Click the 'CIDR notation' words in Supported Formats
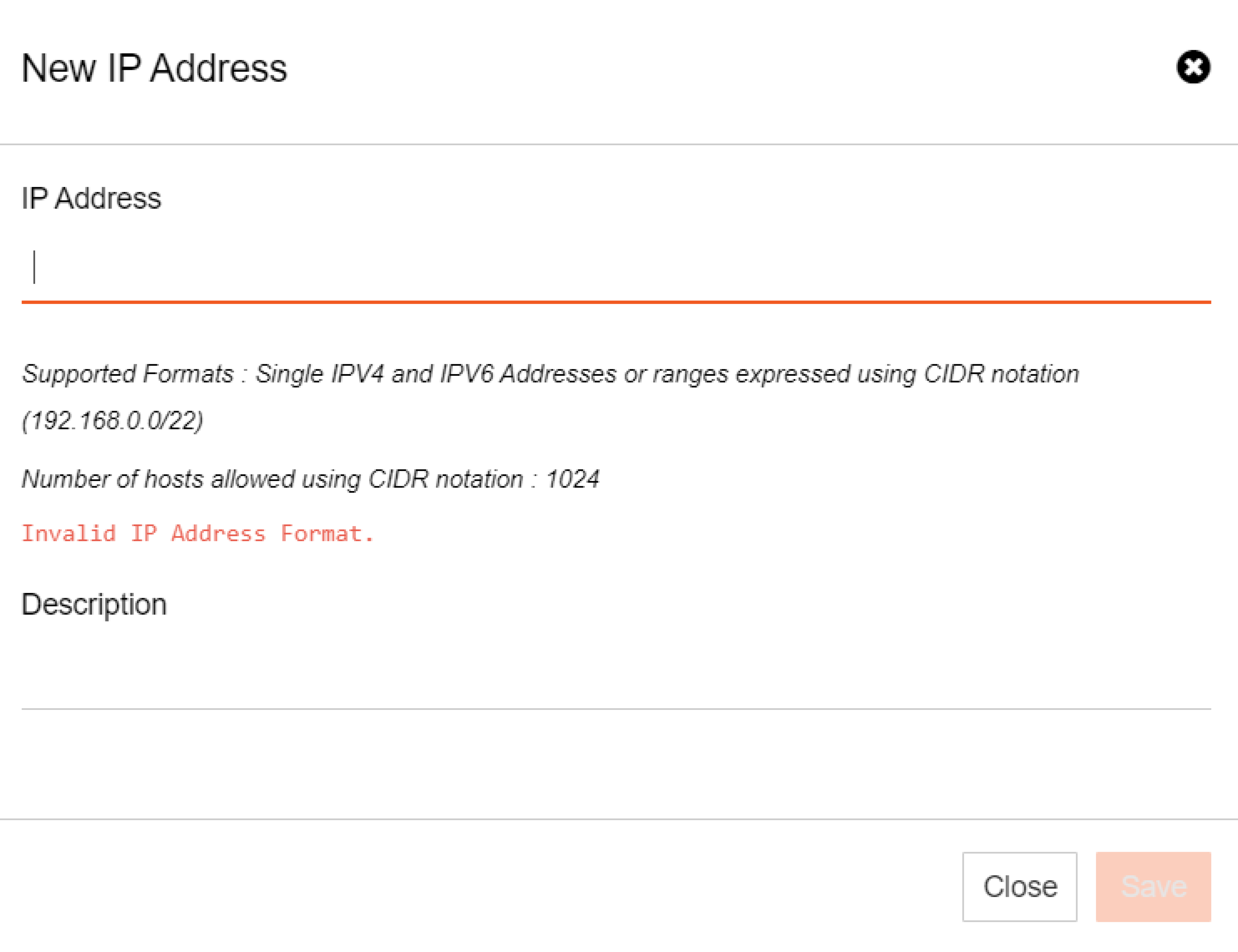The image size is (1238, 952). click(x=1001, y=374)
